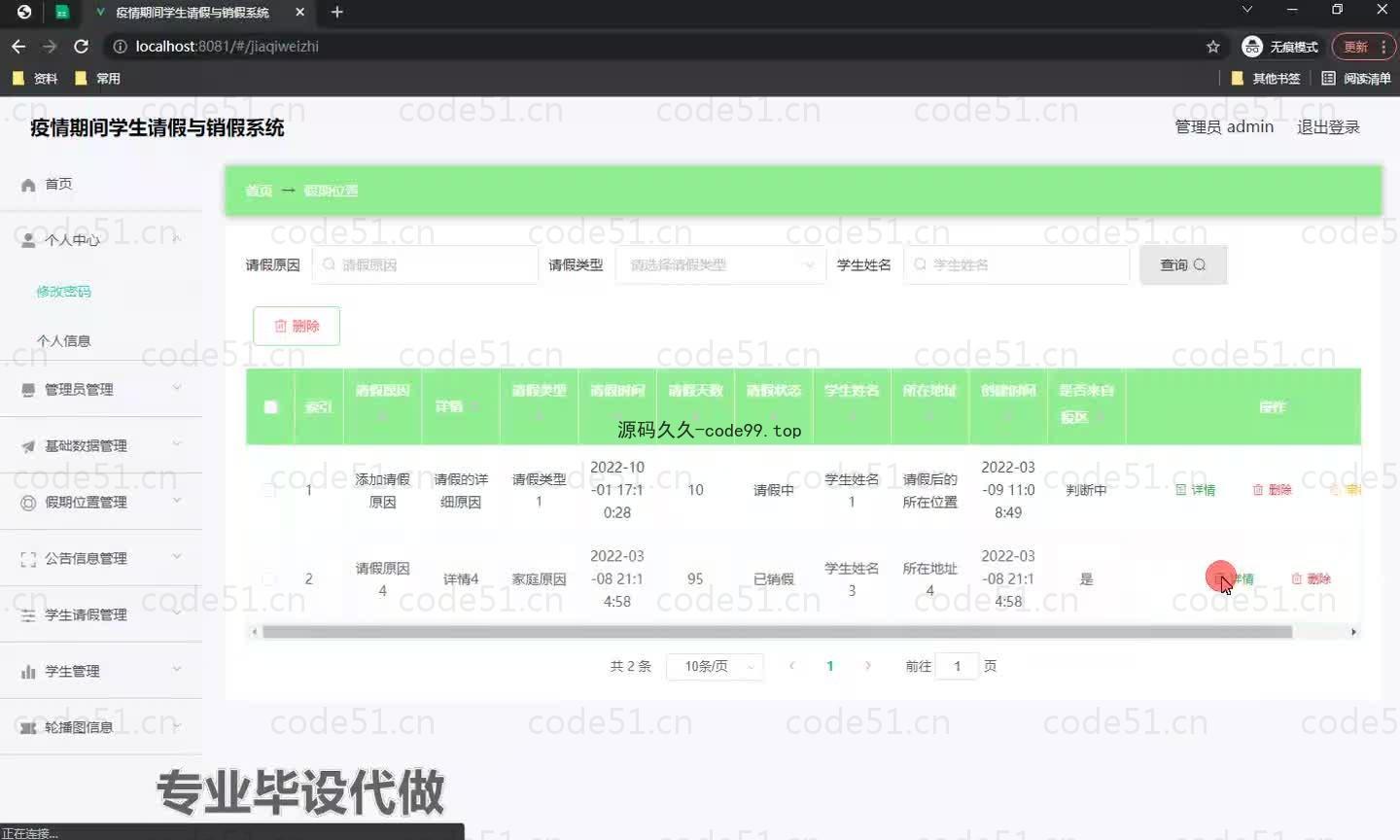Click cell 已销假 in row 2
The height and width of the screenshot is (840, 1400).
pyautogui.click(x=774, y=578)
